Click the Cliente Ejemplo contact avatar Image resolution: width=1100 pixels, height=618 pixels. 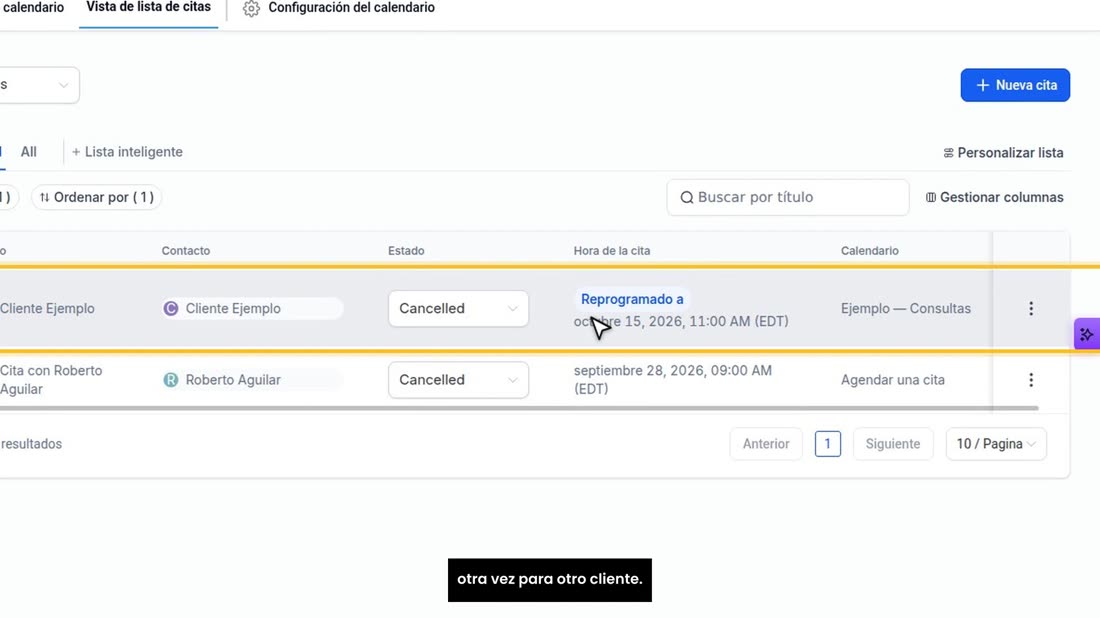point(170,309)
